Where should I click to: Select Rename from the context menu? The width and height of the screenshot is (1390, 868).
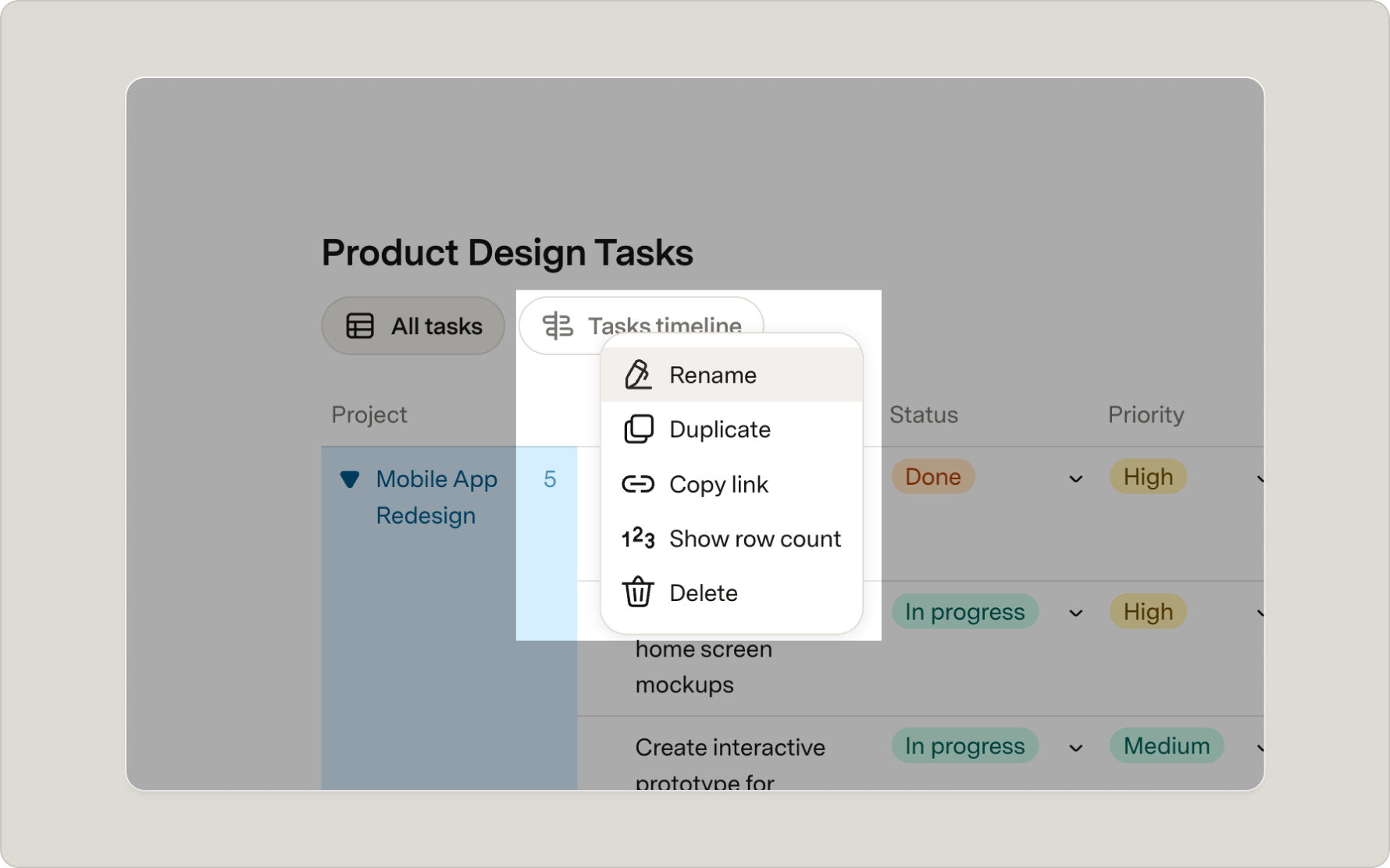pos(732,375)
